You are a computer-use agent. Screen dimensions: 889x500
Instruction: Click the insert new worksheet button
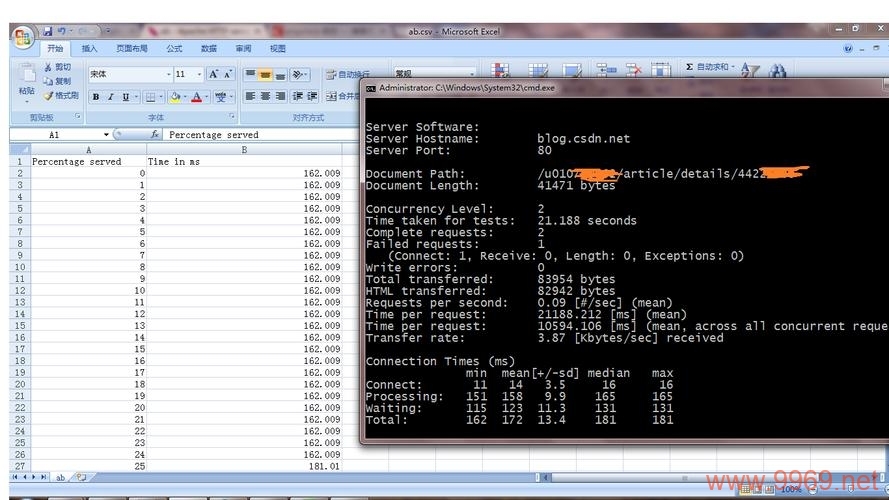[x=81, y=477]
